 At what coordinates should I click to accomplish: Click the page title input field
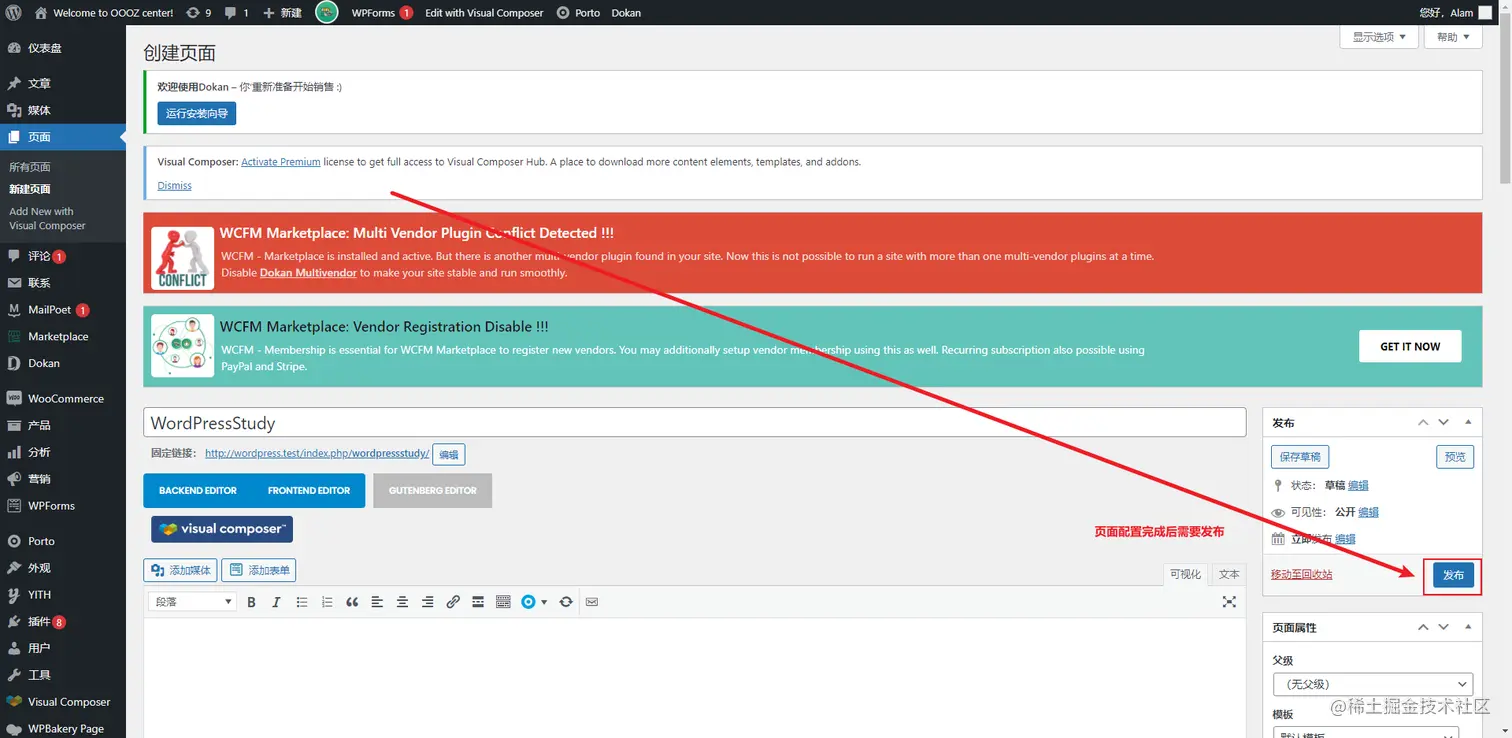(x=695, y=422)
